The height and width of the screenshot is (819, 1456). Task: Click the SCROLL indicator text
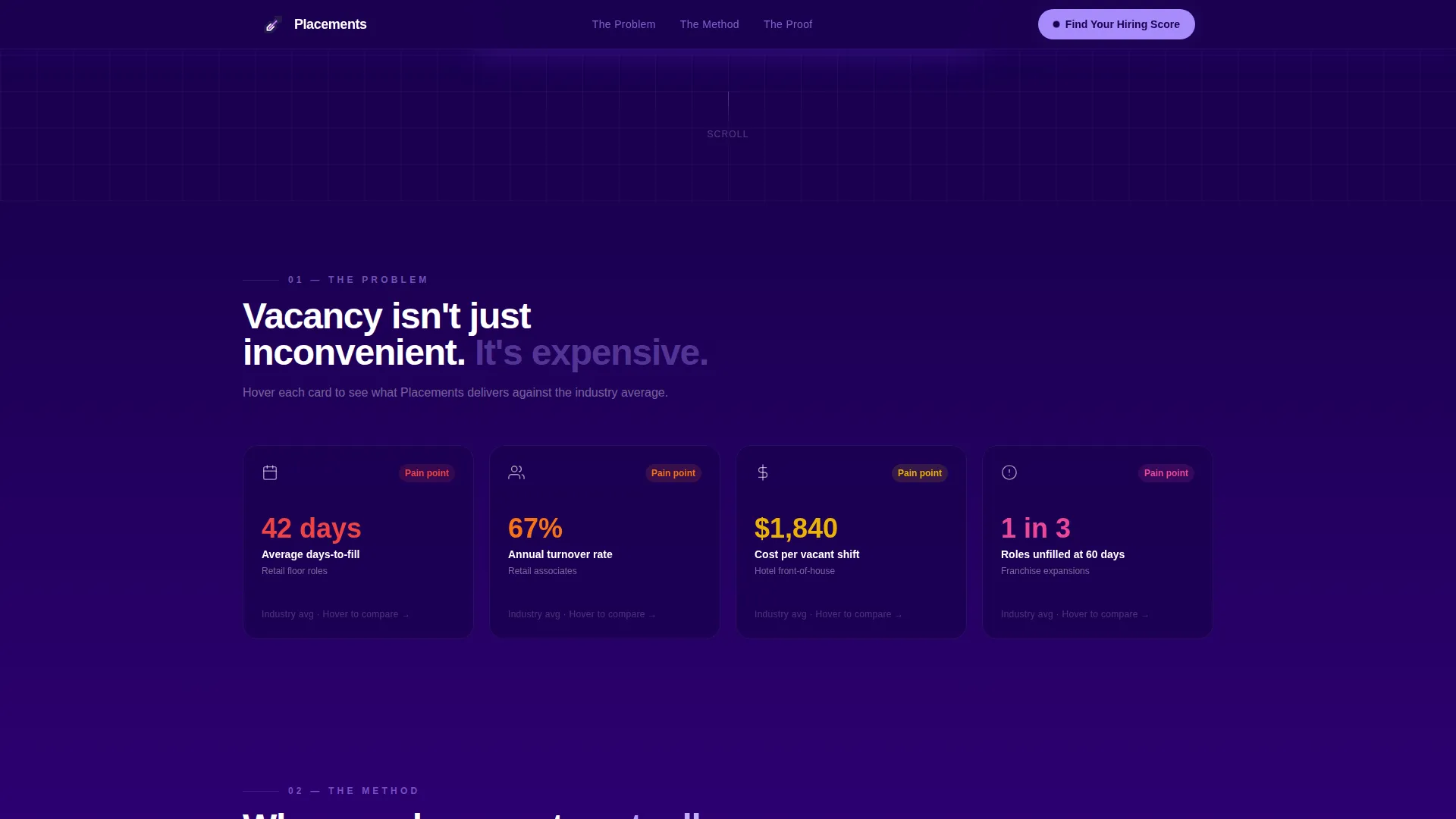point(727,134)
